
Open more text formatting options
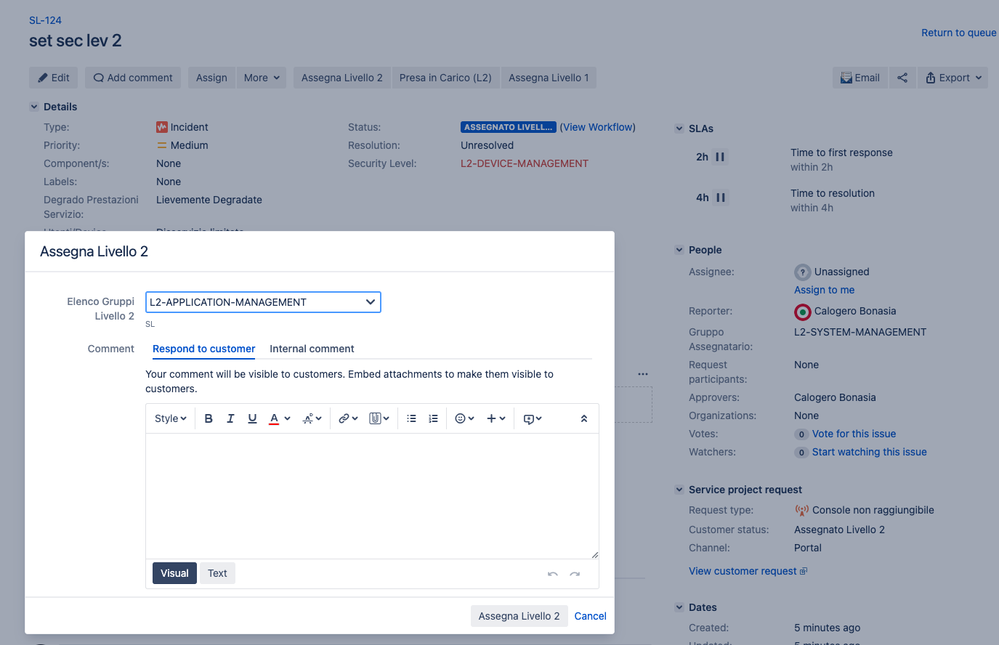pyautogui.click(x=312, y=419)
